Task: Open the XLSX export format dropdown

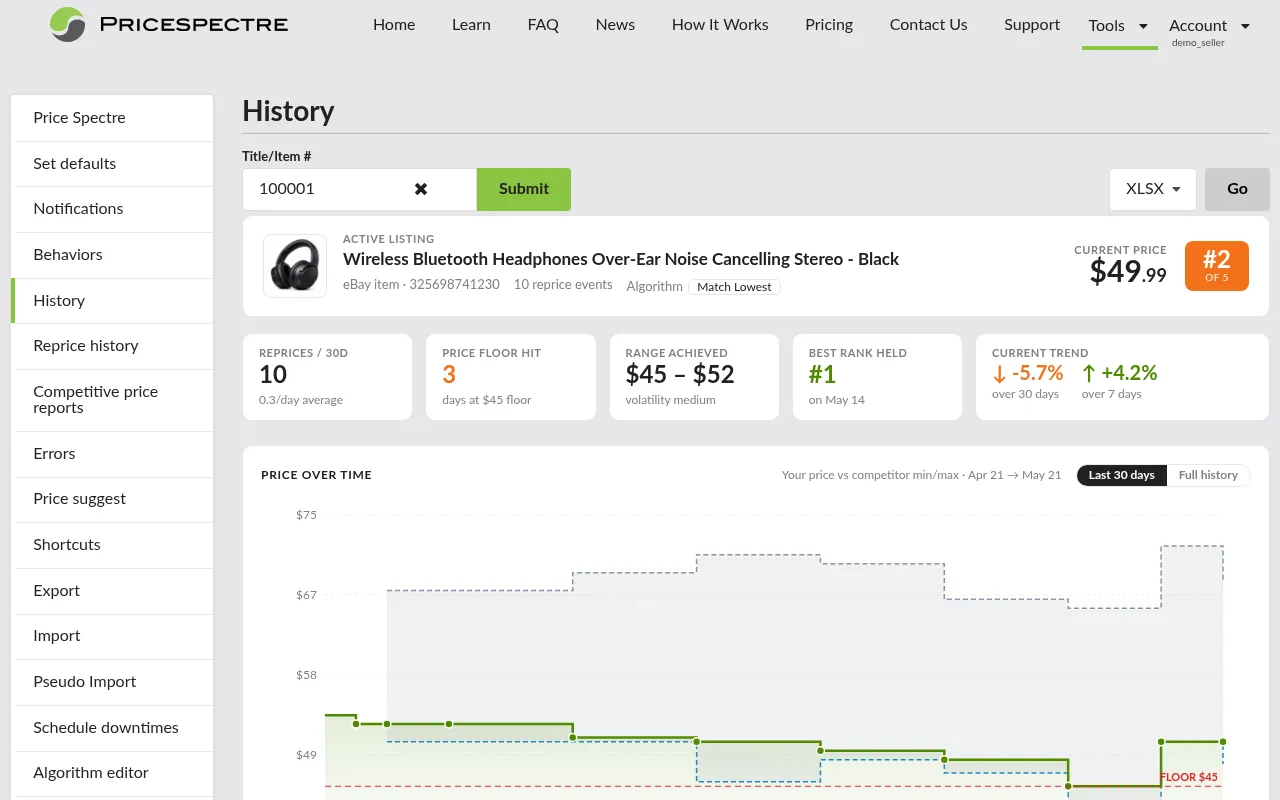Action: (x=1152, y=189)
